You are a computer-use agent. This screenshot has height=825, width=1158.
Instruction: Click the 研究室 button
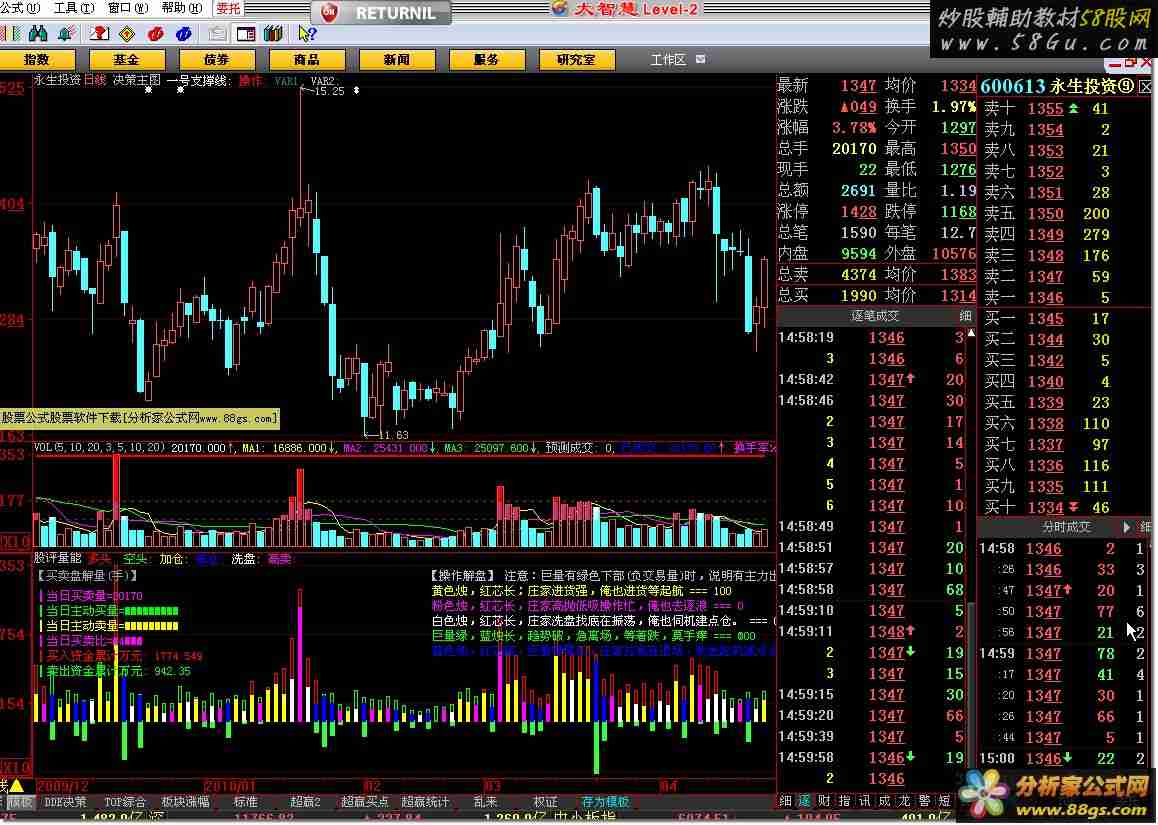(577, 60)
